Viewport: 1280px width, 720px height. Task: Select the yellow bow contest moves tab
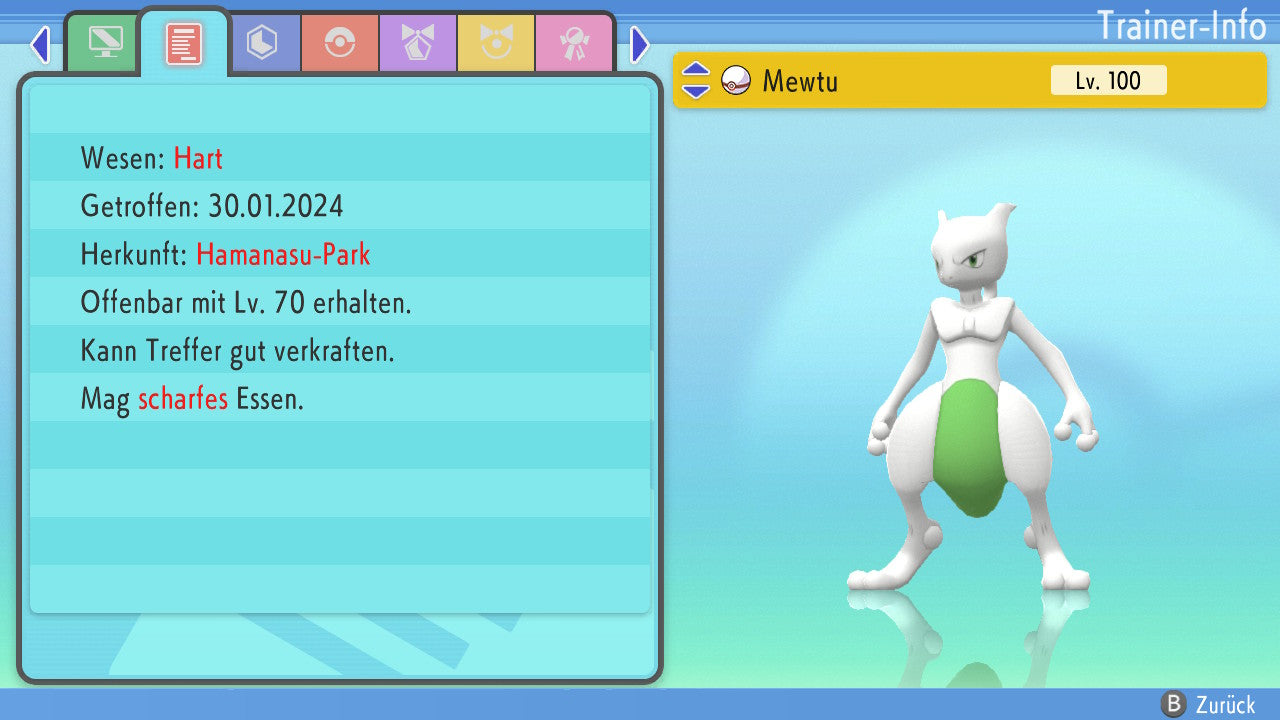tap(496, 43)
